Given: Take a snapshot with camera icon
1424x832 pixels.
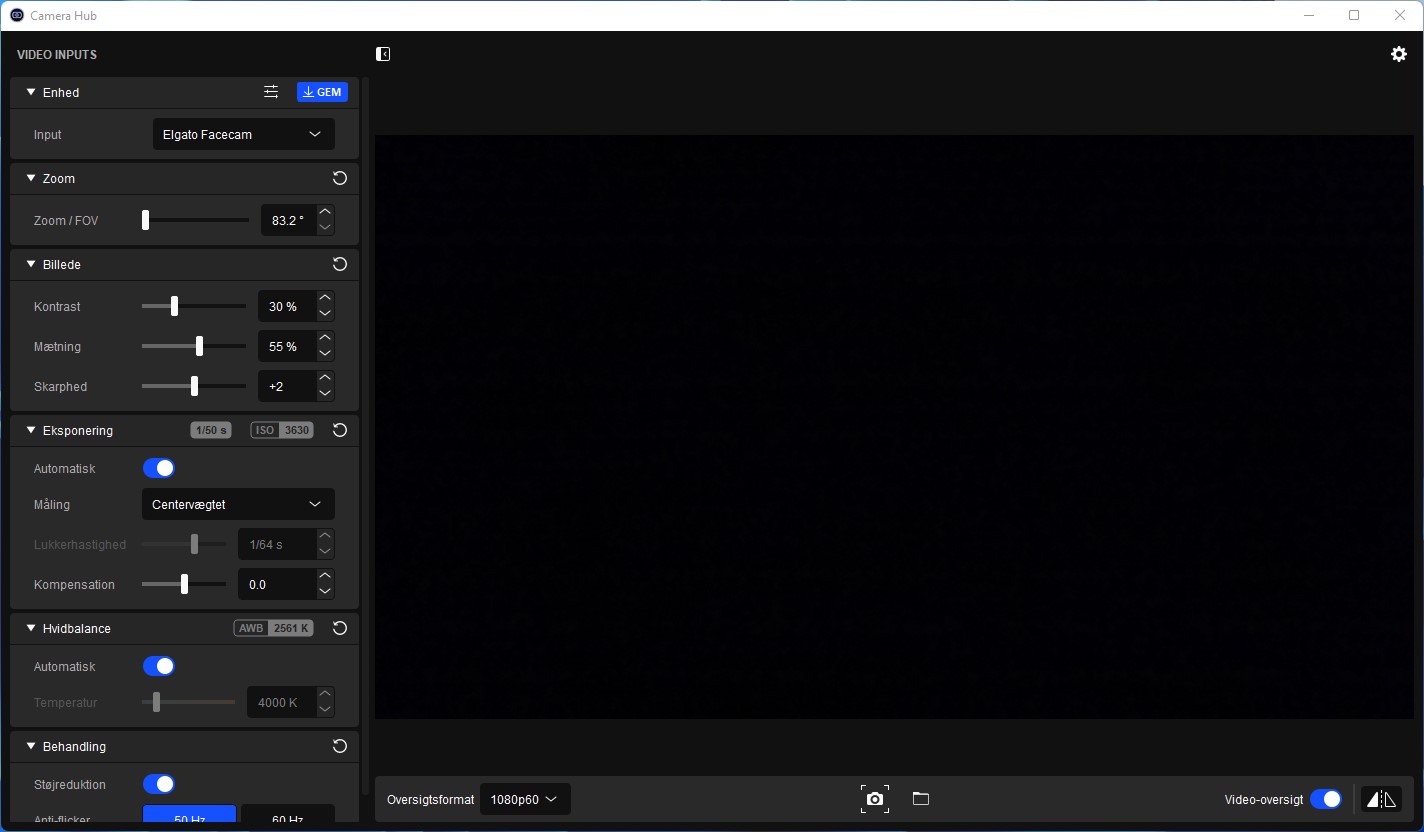Looking at the screenshot, I should point(875,799).
